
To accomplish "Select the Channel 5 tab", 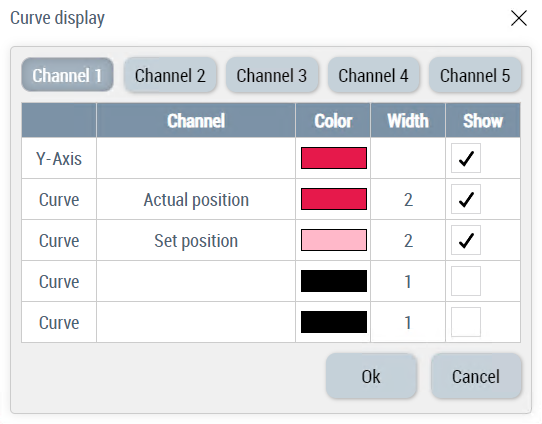I will pyautogui.click(x=475, y=75).
